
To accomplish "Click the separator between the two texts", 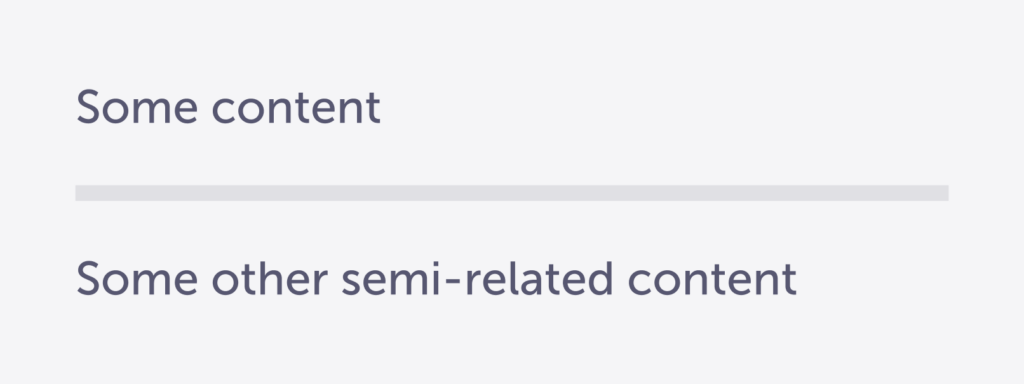I will [512, 193].
